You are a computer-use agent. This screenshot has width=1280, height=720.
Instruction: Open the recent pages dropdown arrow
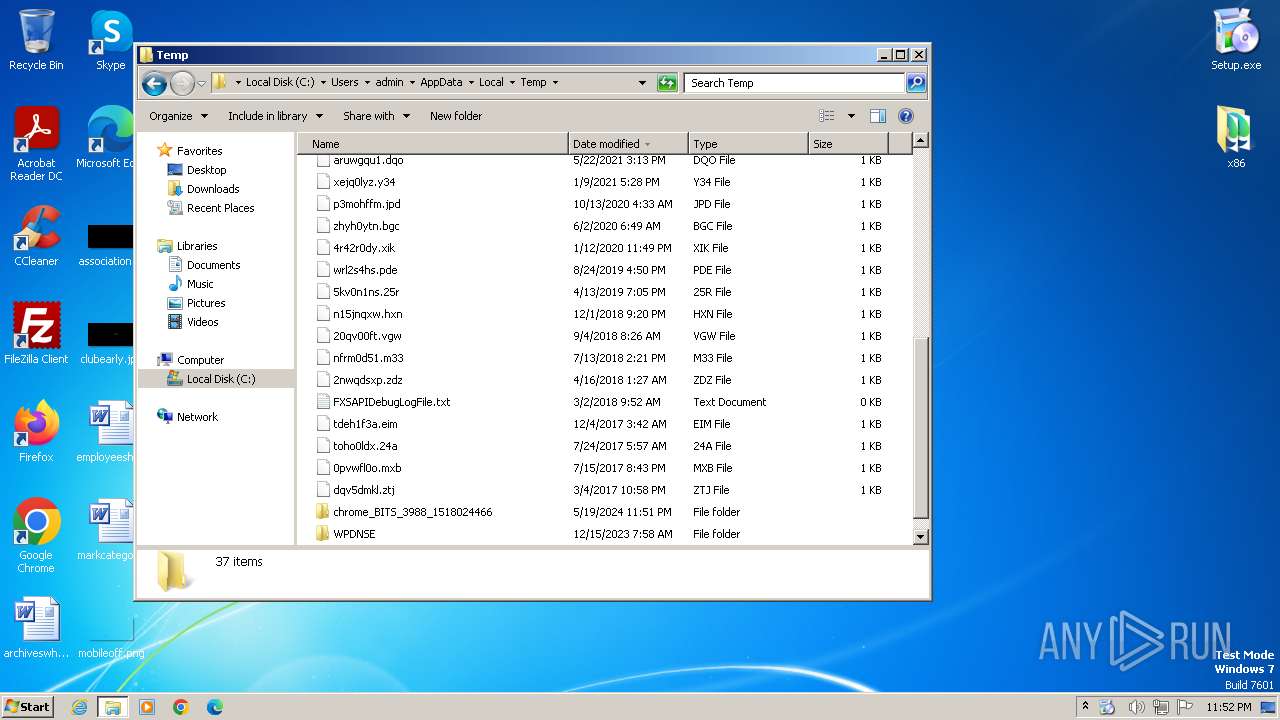coord(201,83)
